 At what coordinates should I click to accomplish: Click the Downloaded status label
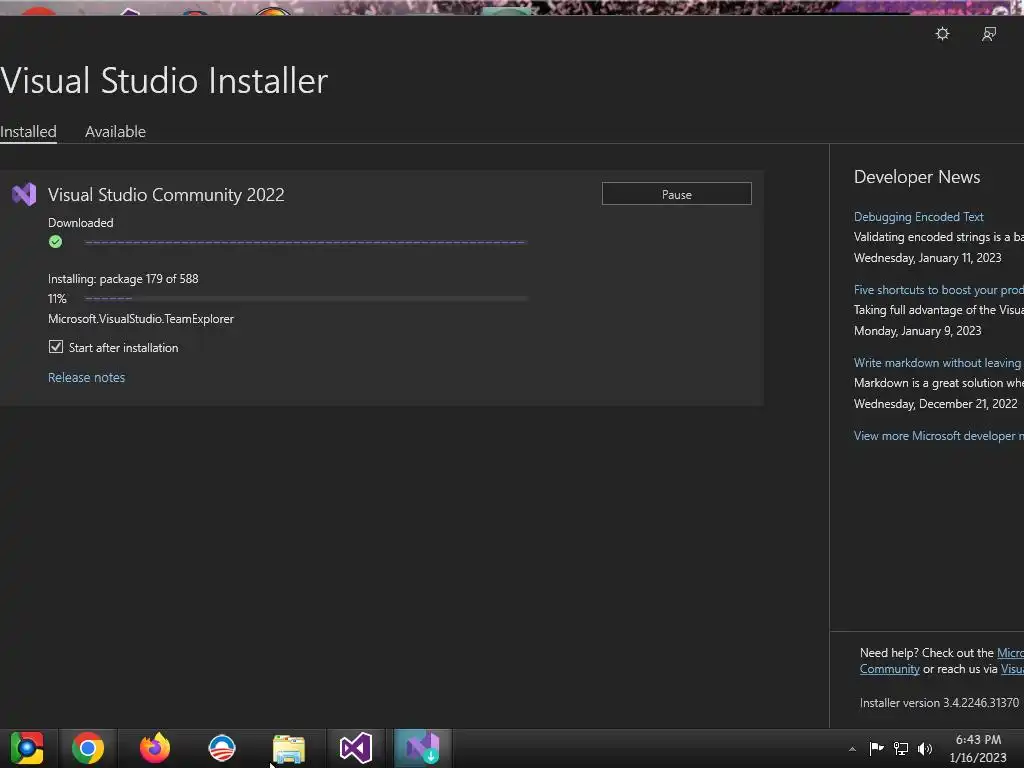tap(80, 223)
